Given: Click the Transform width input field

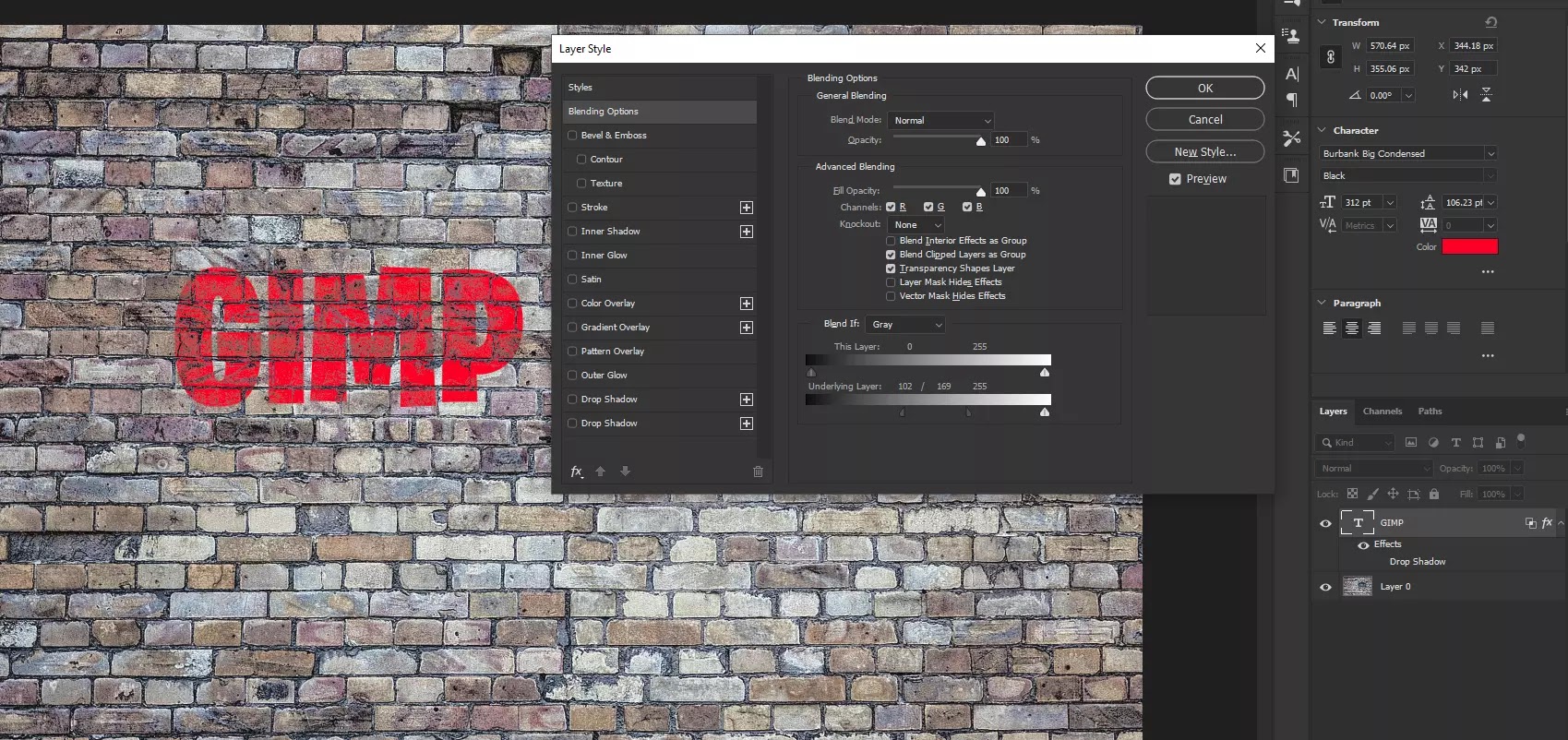Looking at the screenshot, I should pyautogui.click(x=1390, y=46).
